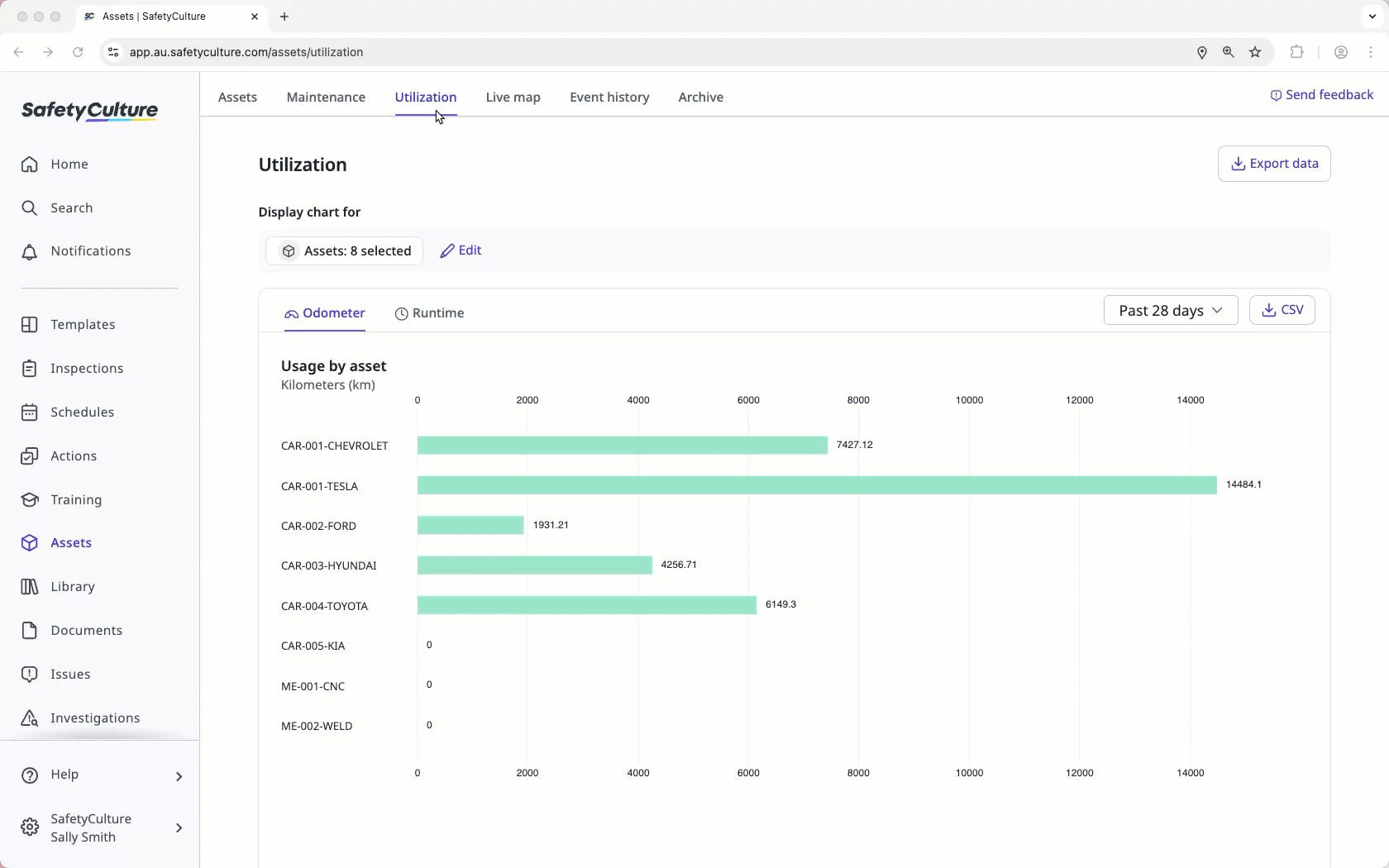Click Edit selected assets link
The width and height of the screenshot is (1389, 868).
pos(461,250)
